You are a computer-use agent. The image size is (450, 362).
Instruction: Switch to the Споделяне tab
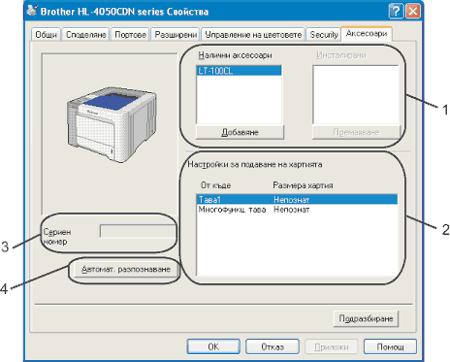point(86,35)
